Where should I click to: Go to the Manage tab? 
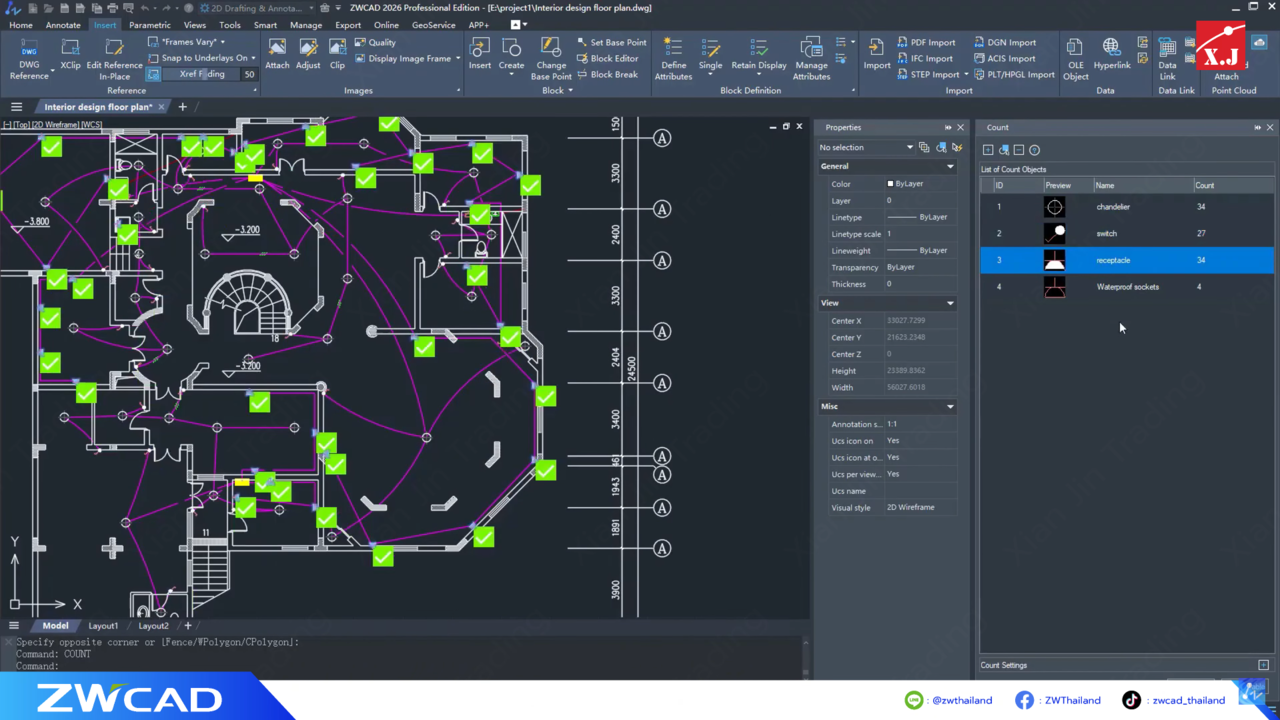tap(306, 25)
